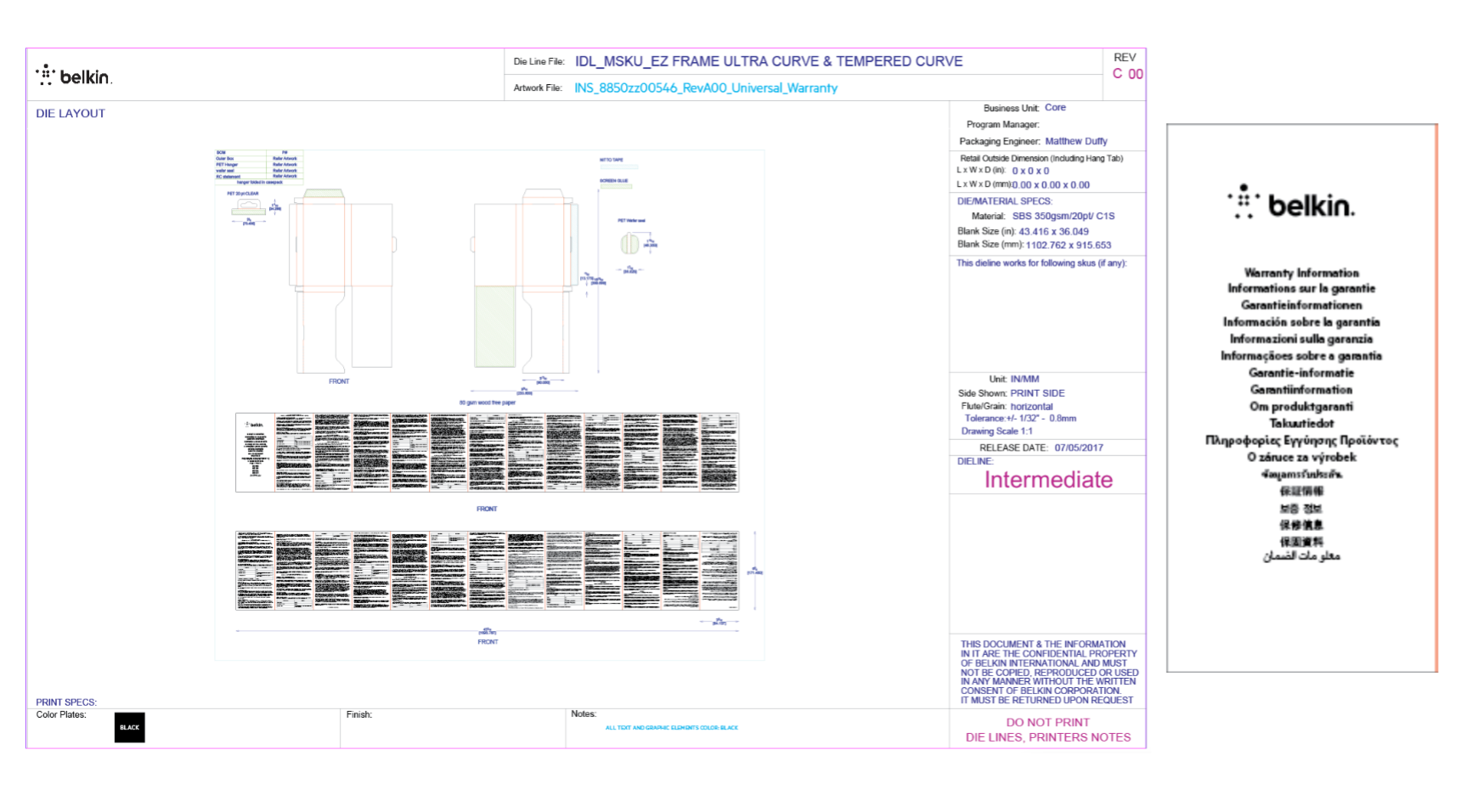Click the BLACK color plate swatch
Image resolution: width=1466 pixels, height=812 pixels.
tap(129, 727)
